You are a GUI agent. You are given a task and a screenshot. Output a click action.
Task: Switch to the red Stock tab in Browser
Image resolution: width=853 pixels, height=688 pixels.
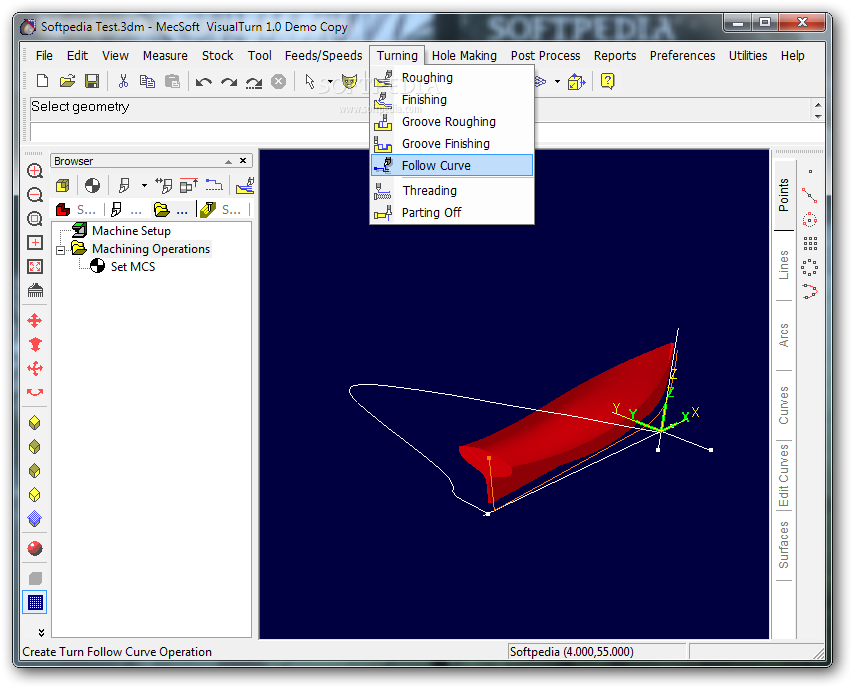[x=76, y=210]
